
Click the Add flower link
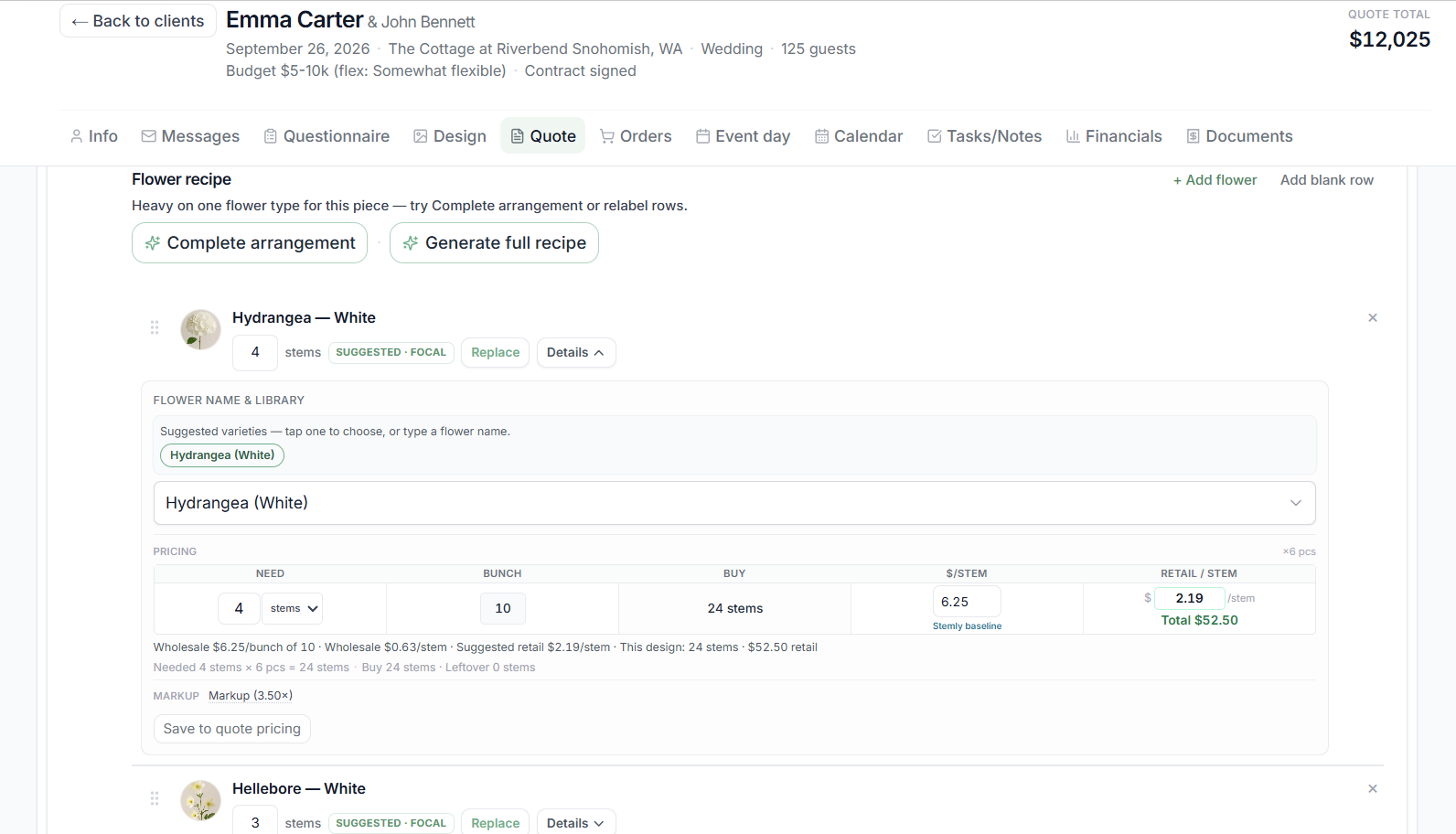click(1215, 180)
